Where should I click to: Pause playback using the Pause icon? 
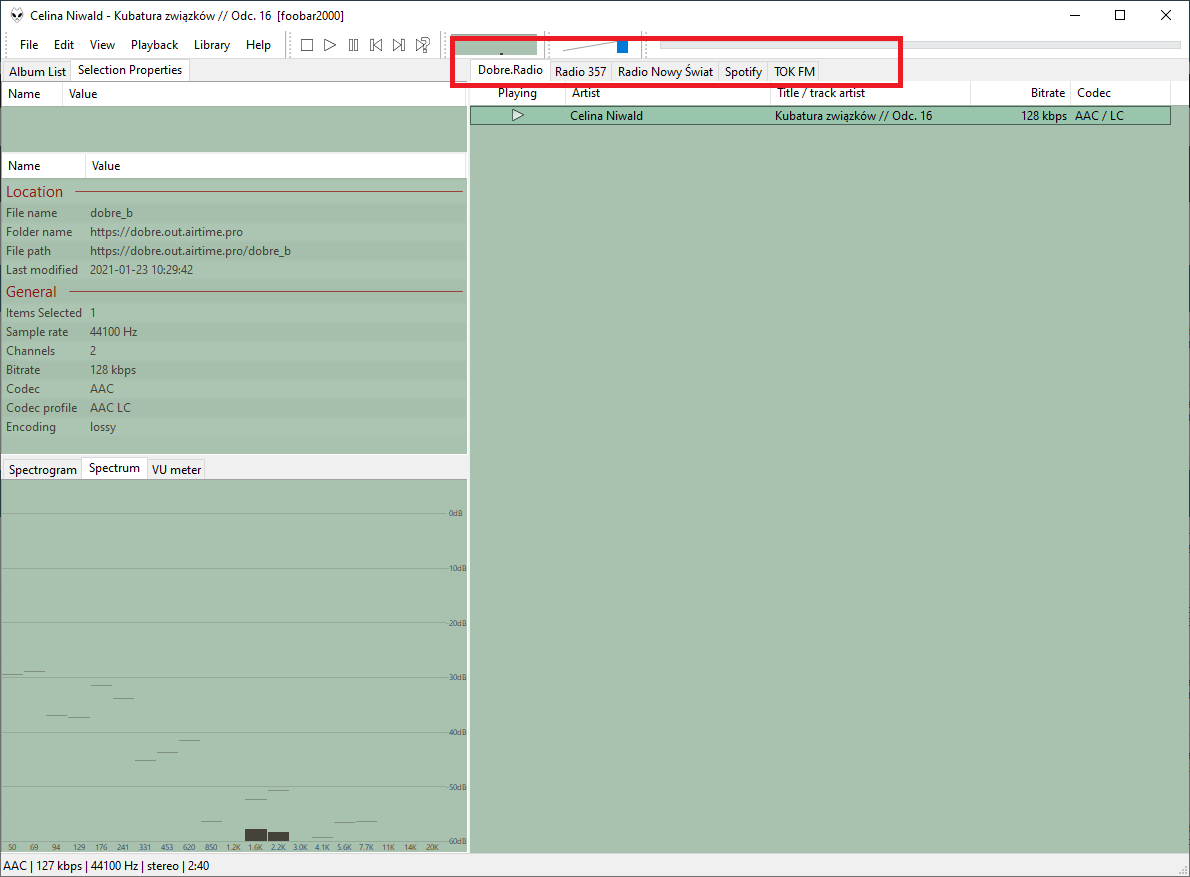click(x=354, y=46)
